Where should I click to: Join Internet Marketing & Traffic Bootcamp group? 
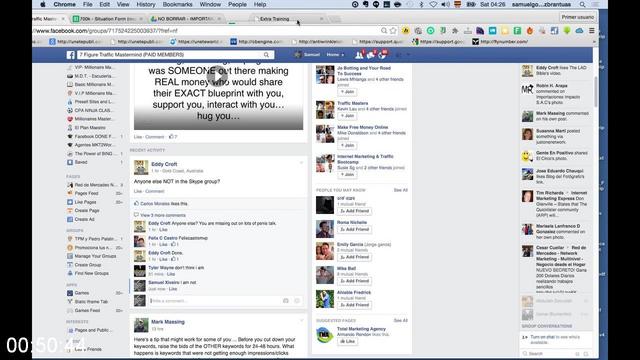347,175
